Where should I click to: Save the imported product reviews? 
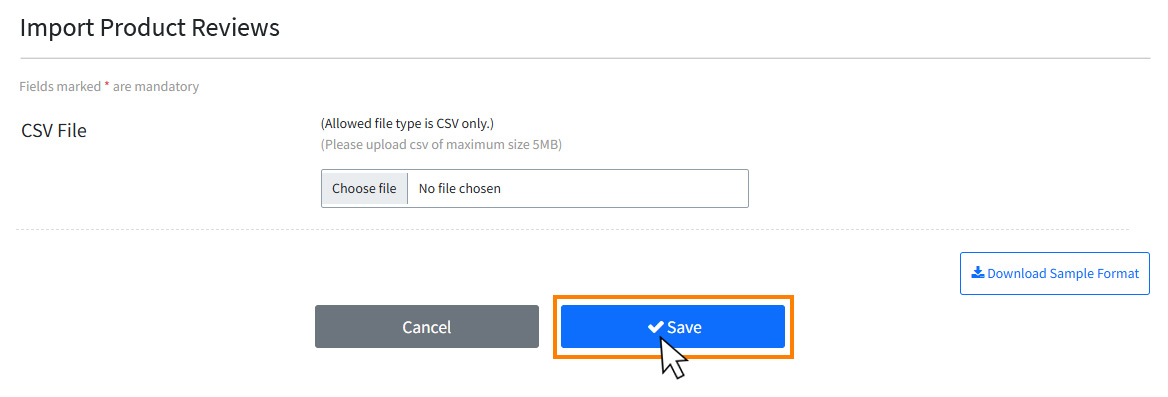point(673,326)
